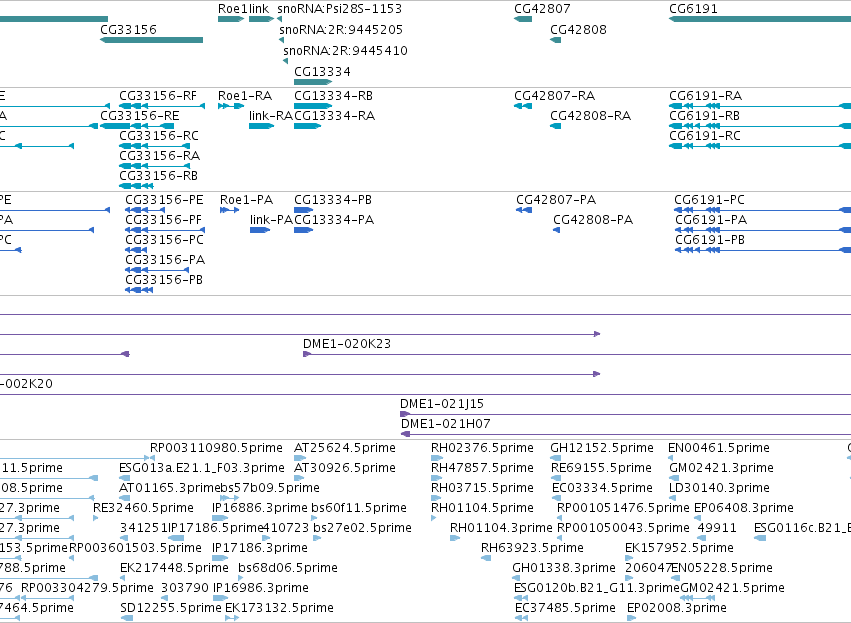Click the CG33156-RB transcript label
Image resolution: width=851 pixels, height=623 pixels.
[158, 176]
